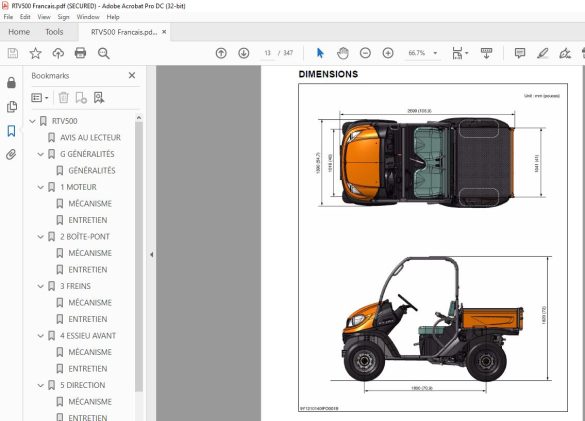
Task: Show security lock panel
Action: (x=12, y=82)
